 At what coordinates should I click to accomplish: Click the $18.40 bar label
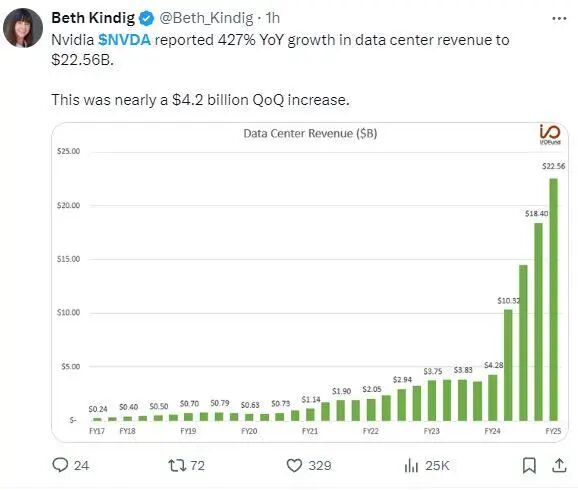click(x=536, y=213)
